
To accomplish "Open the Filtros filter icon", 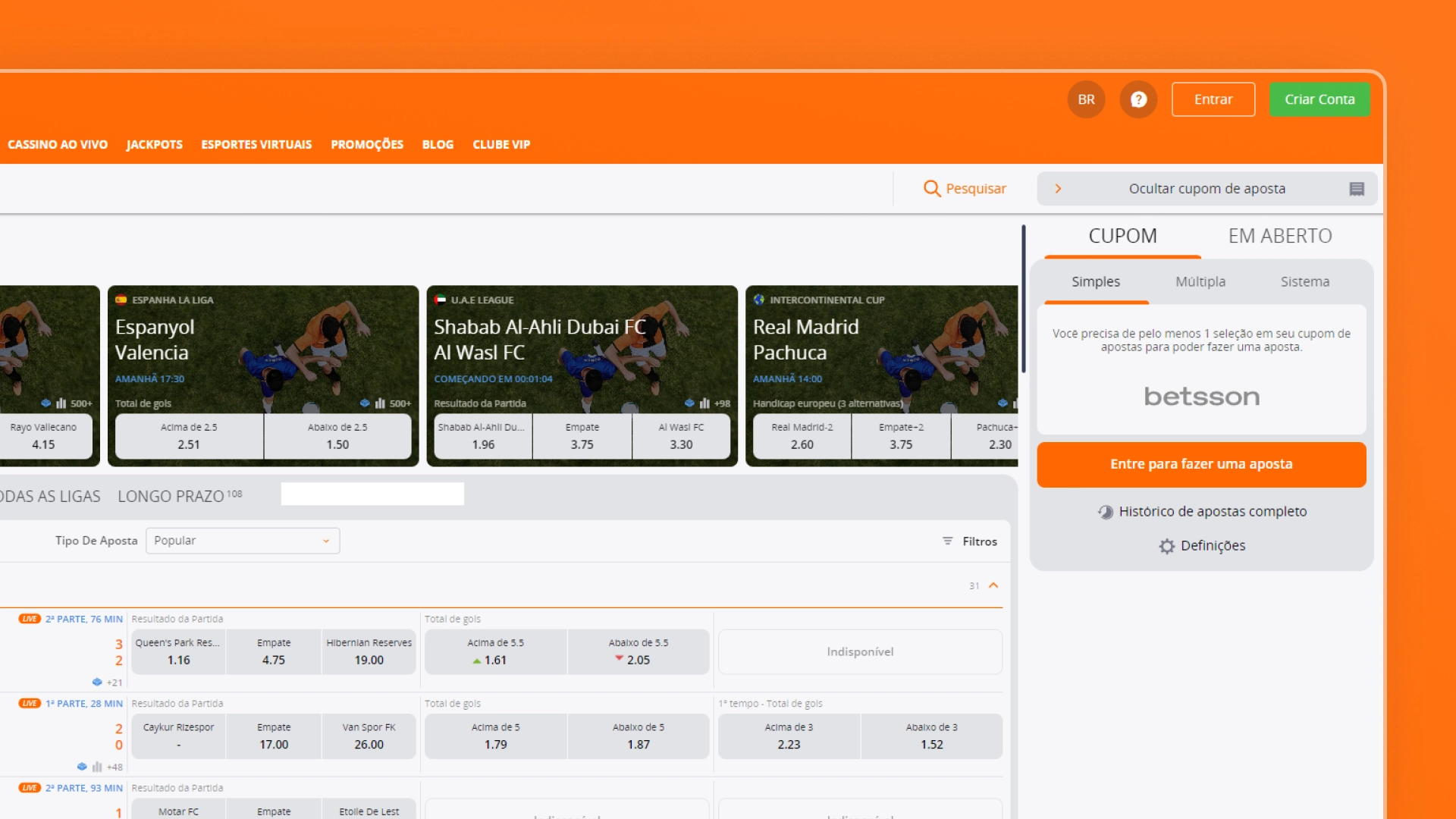I will tap(947, 541).
